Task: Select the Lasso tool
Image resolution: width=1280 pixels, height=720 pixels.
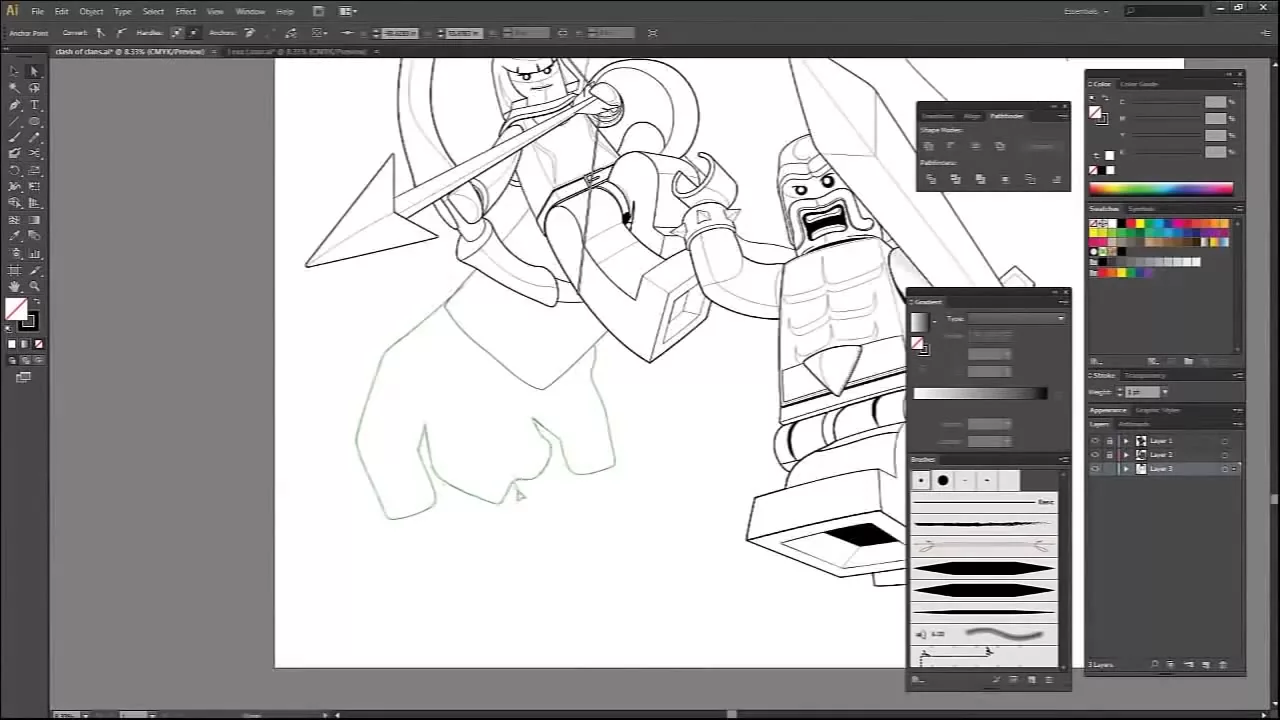Action: 34,87
